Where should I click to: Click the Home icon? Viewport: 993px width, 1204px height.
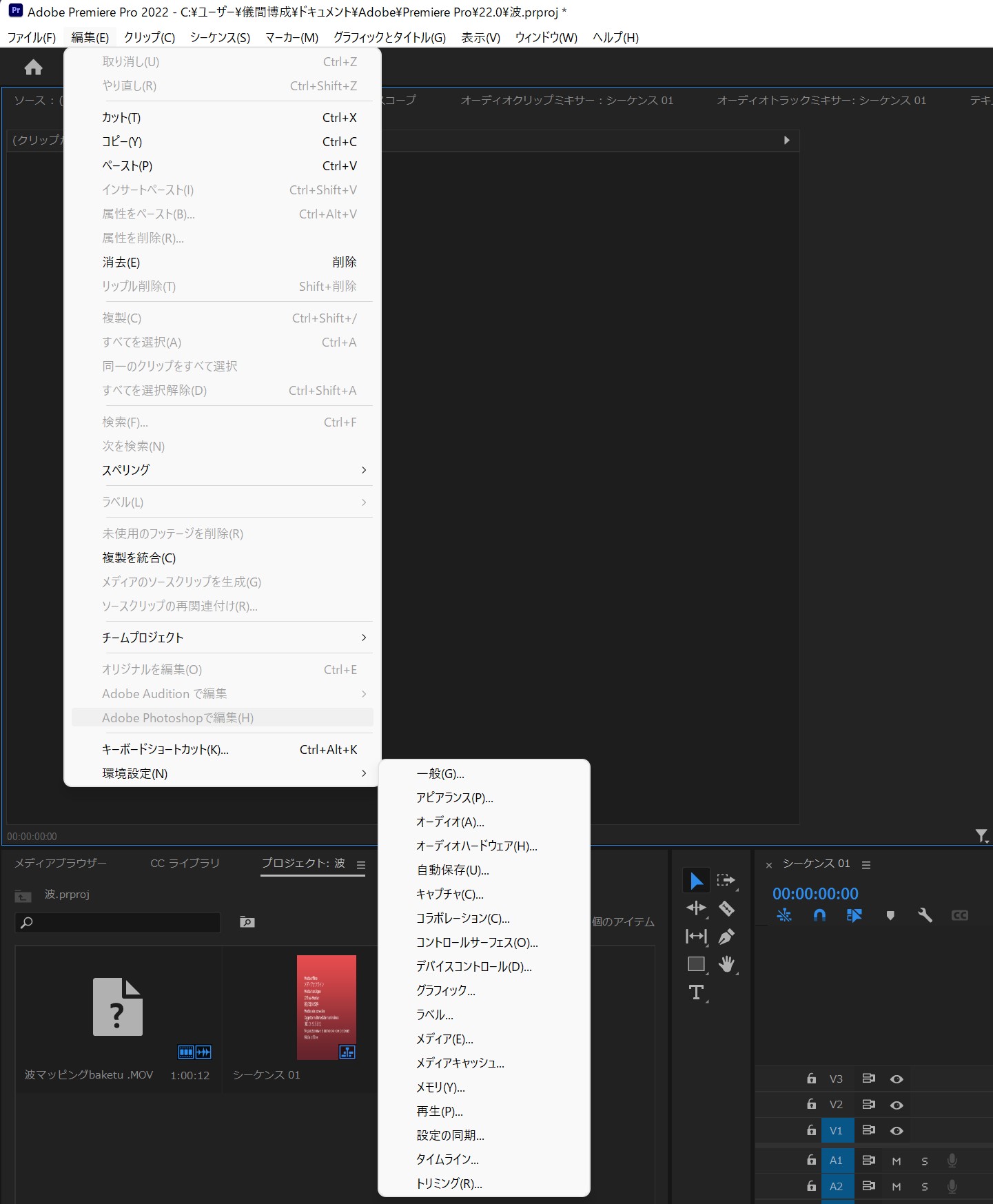[x=33, y=67]
